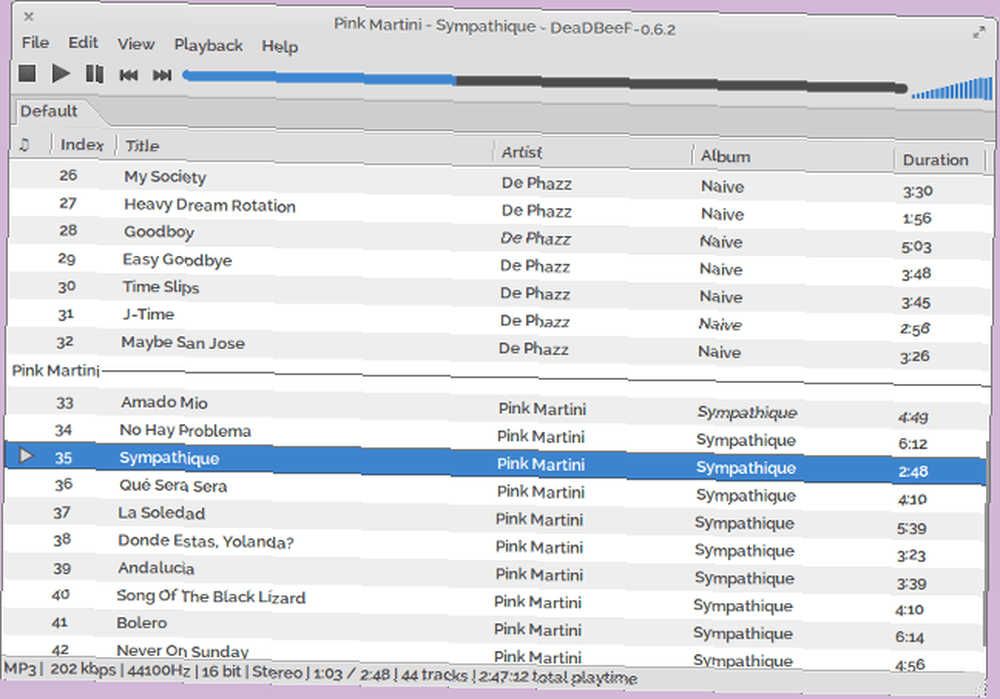Click De Phazz artist in Goodboy row
This screenshot has height=699, width=1000.
535,239
